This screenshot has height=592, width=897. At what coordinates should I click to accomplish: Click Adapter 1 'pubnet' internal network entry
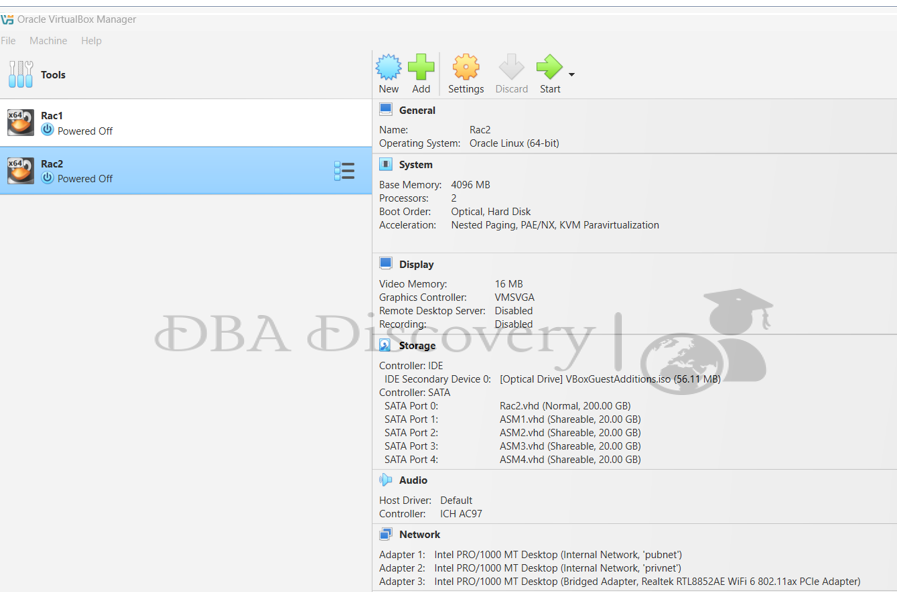[558, 555]
